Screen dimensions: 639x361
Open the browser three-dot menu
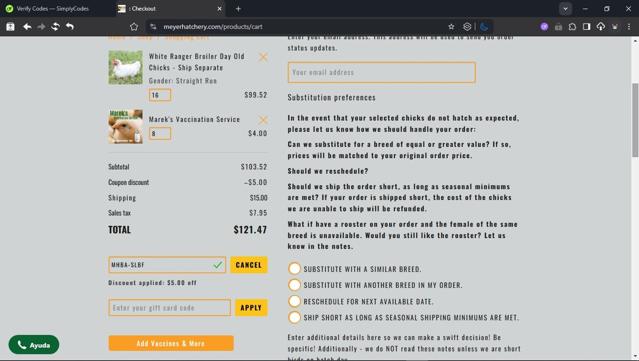tap(629, 26)
